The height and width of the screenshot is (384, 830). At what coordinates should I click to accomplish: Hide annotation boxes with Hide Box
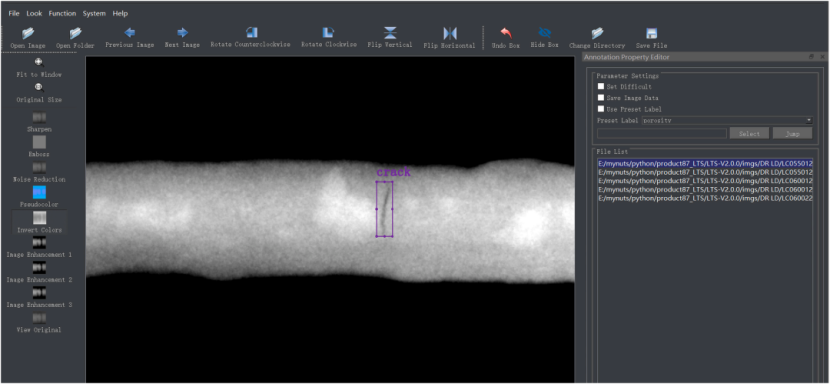pos(545,33)
